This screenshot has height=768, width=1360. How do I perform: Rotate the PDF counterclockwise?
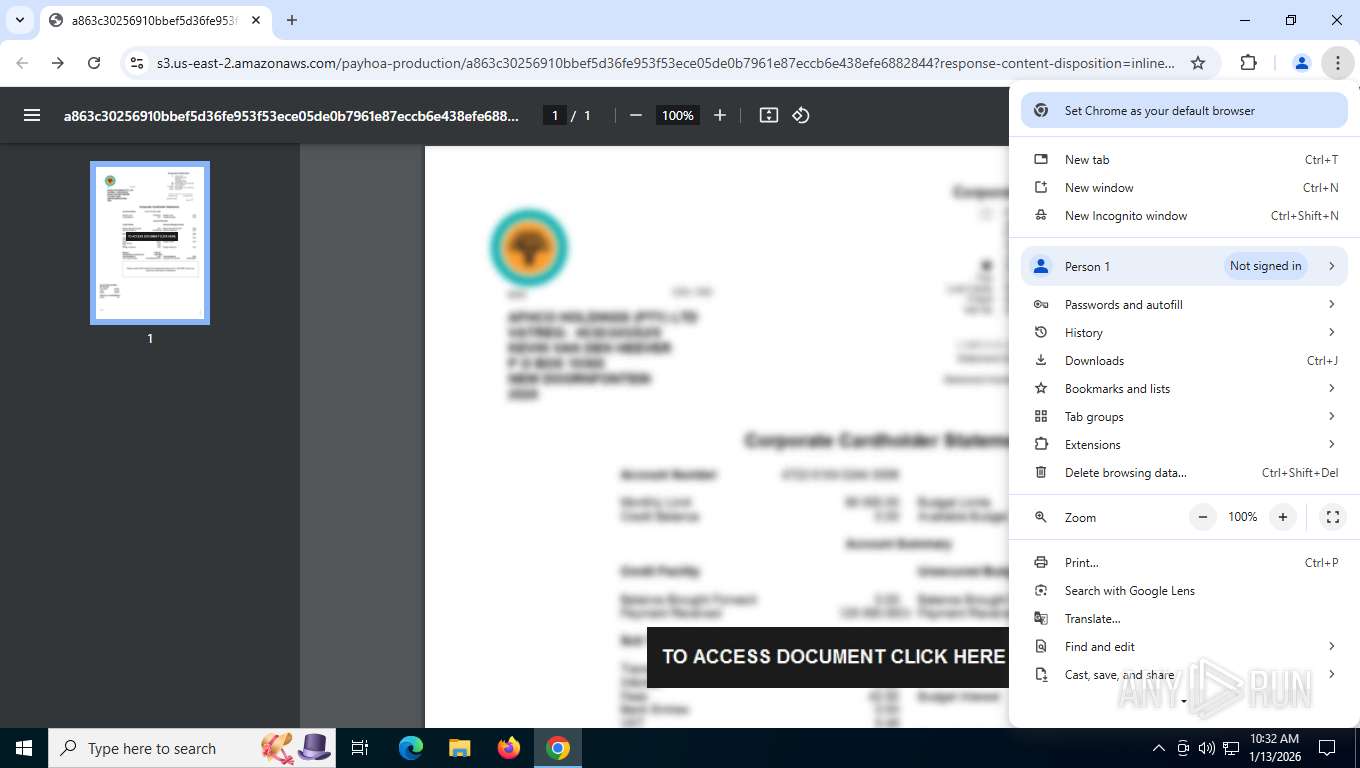(801, 115)
